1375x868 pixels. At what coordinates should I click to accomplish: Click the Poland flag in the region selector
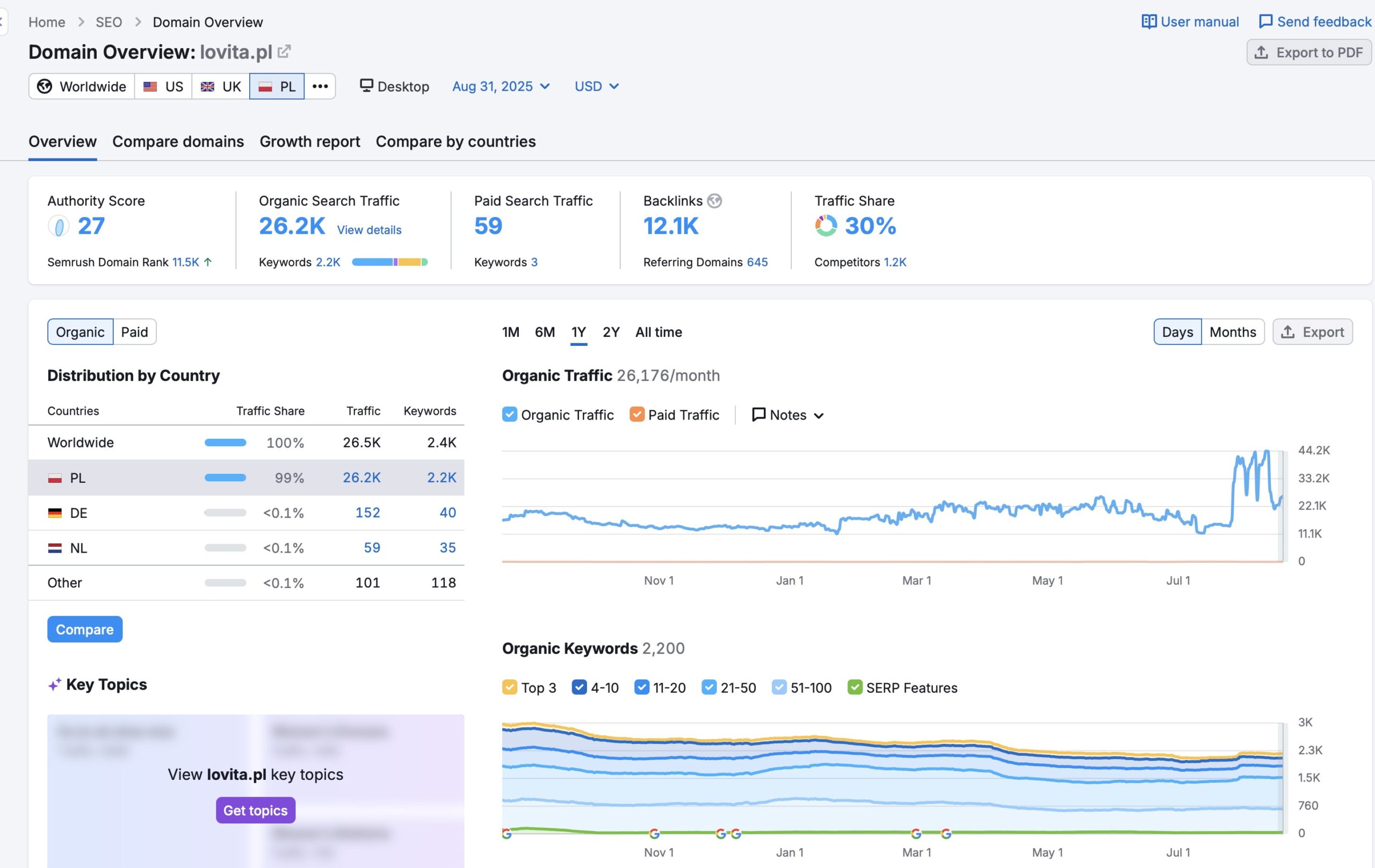pos(265,86)
